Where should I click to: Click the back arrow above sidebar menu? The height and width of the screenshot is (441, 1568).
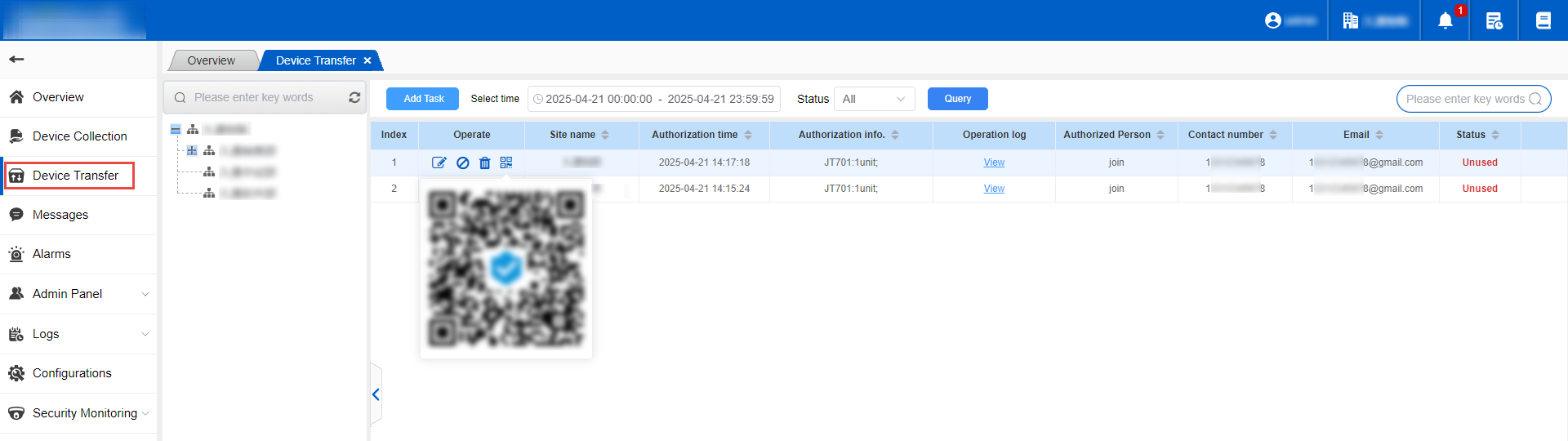click(x=16, y=59)
